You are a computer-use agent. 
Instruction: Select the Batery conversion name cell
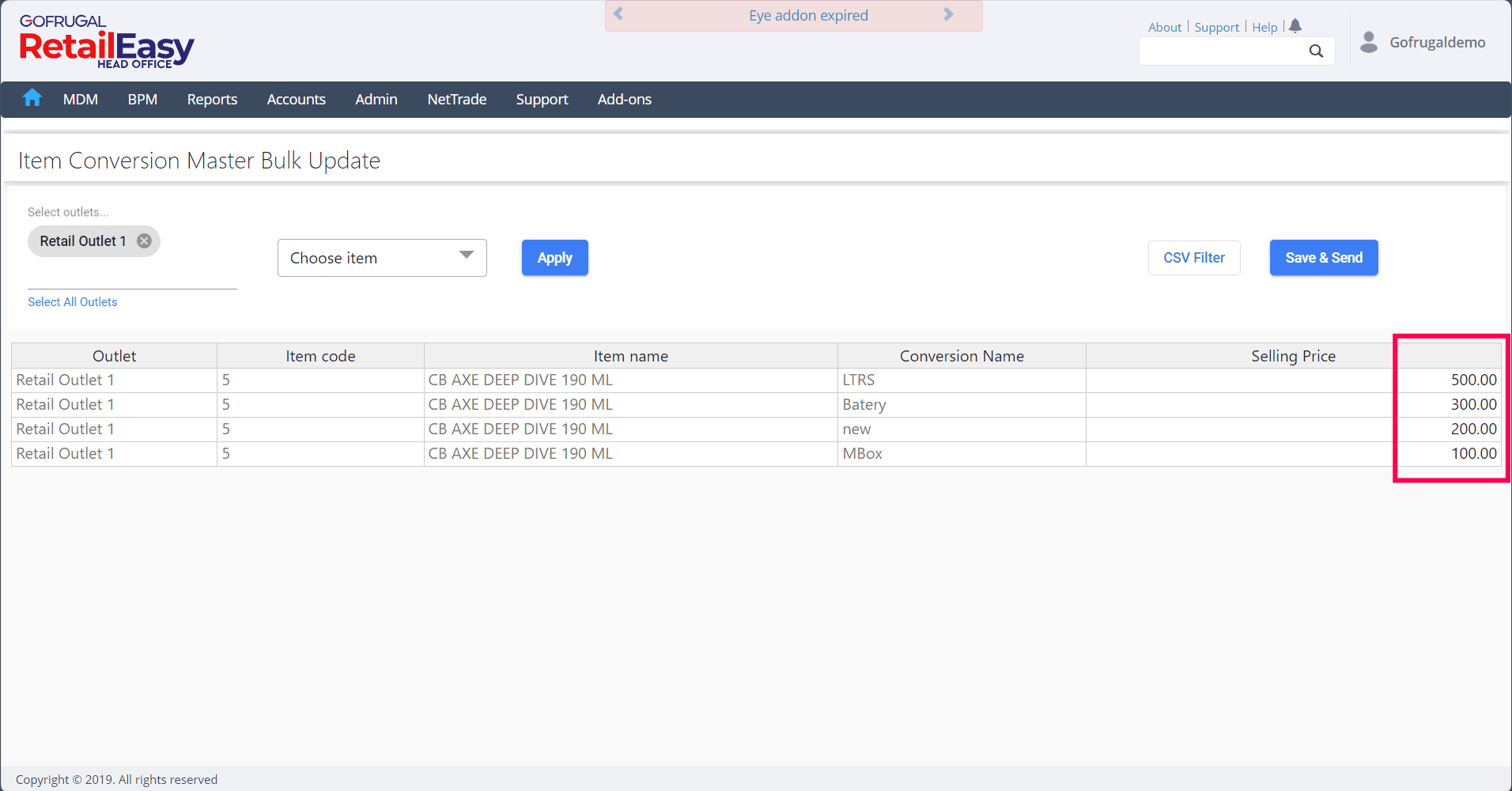pyautogui.click(x=962, y=405)
